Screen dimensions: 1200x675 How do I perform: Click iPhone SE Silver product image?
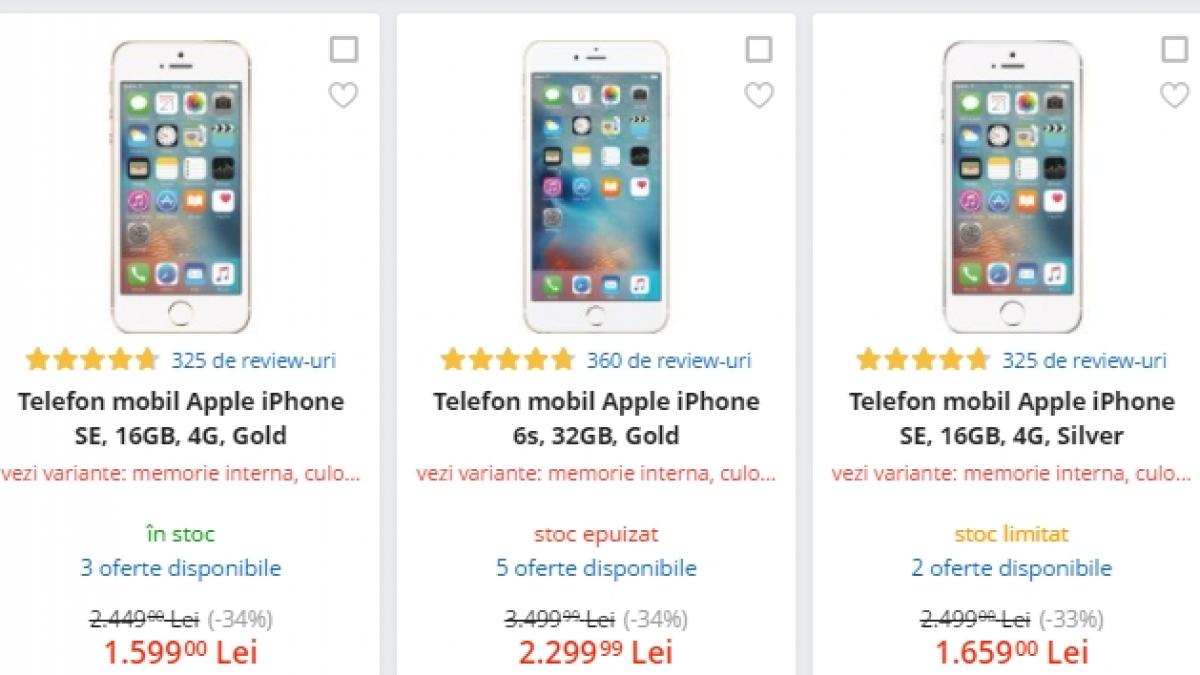1011,187
